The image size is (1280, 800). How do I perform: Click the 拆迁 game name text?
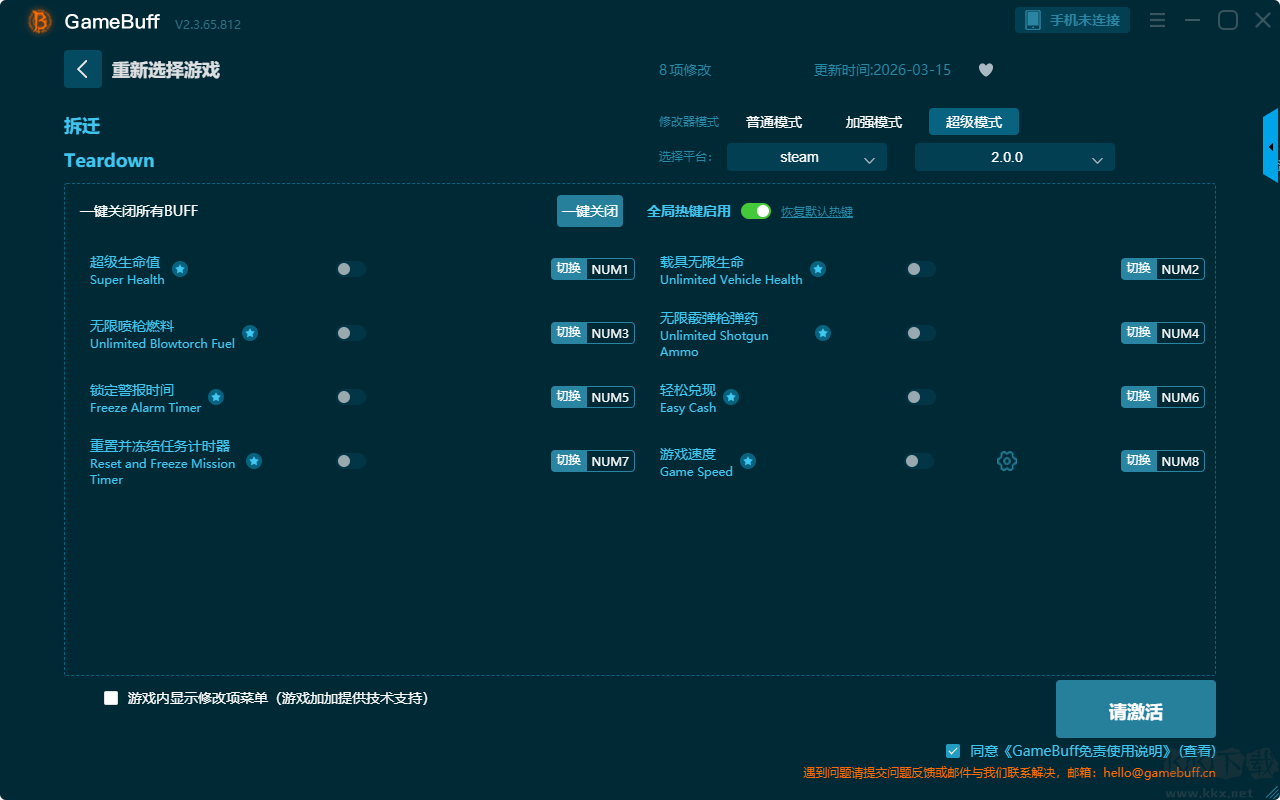[82, 126]
